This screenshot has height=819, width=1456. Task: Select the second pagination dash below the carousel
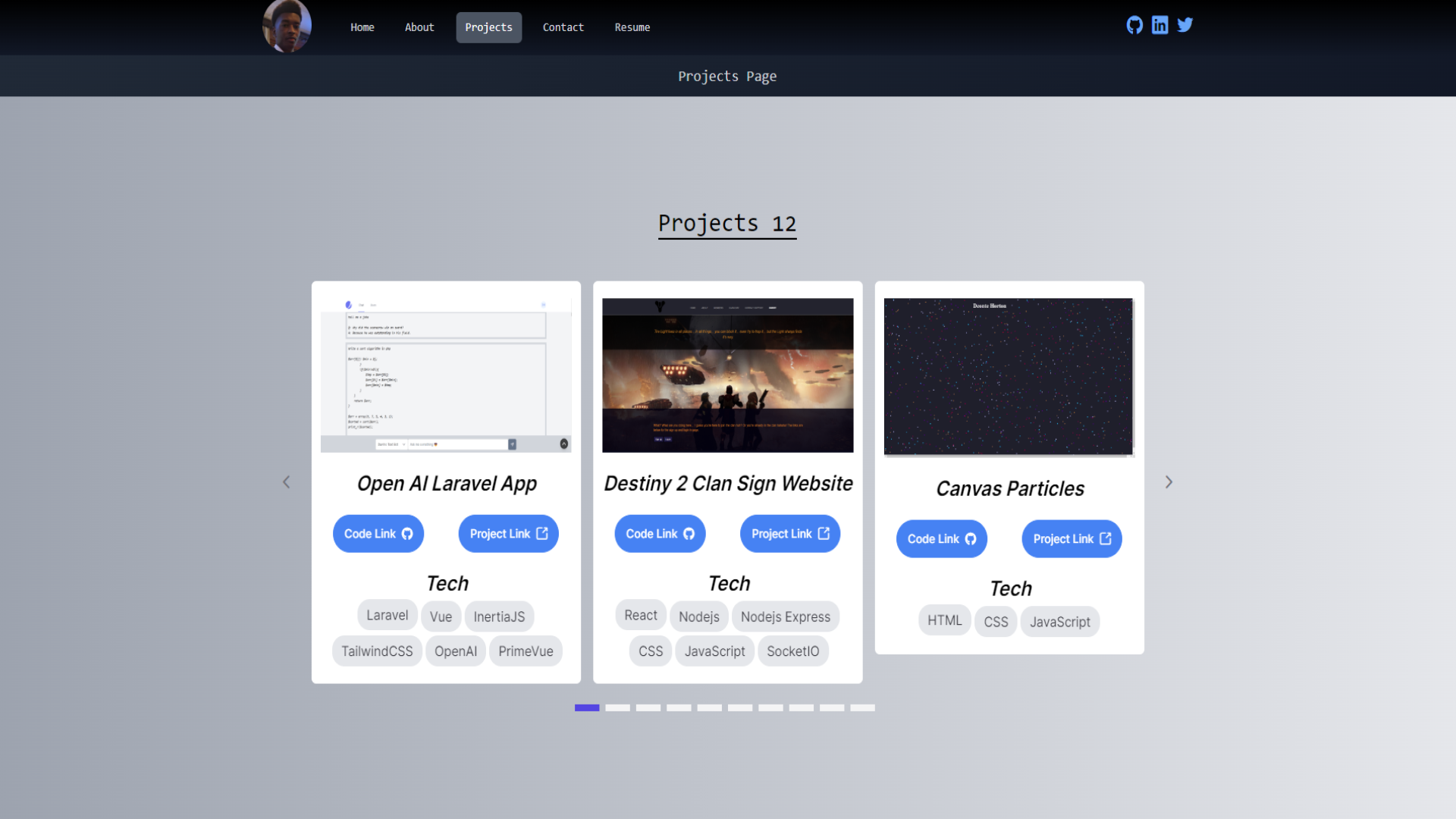617,708
